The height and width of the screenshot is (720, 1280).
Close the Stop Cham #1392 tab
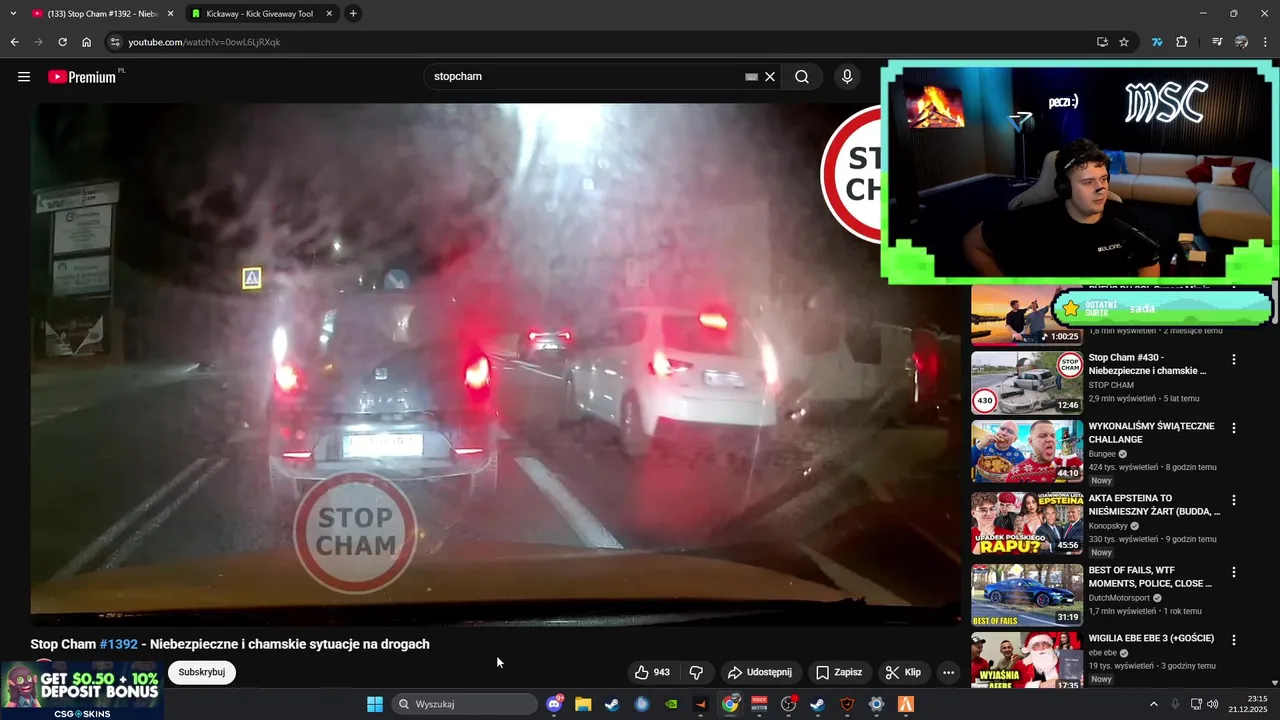tap(170, 14)
